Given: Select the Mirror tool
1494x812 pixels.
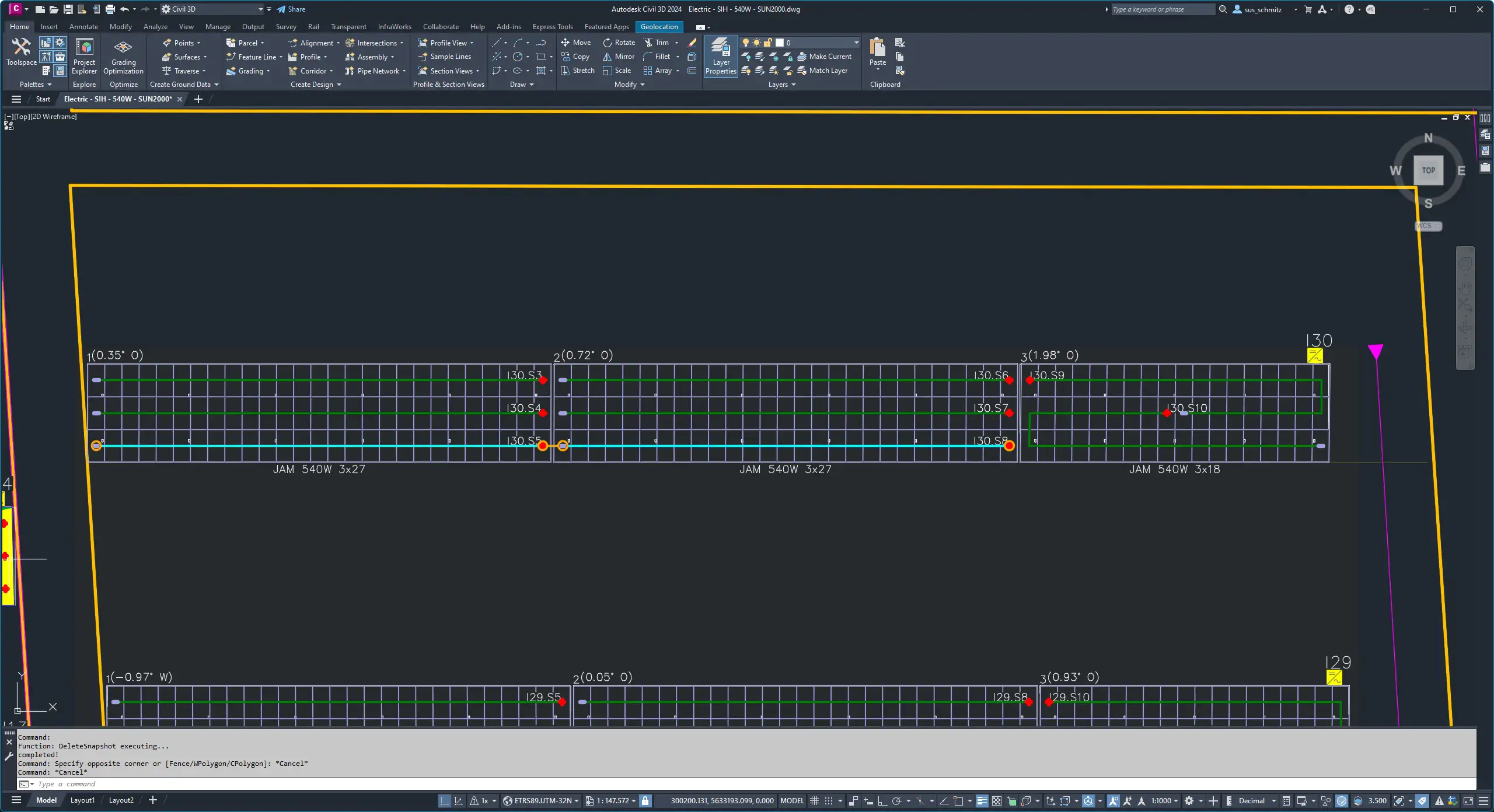Looking at the screenshot, I should point(619,57).
